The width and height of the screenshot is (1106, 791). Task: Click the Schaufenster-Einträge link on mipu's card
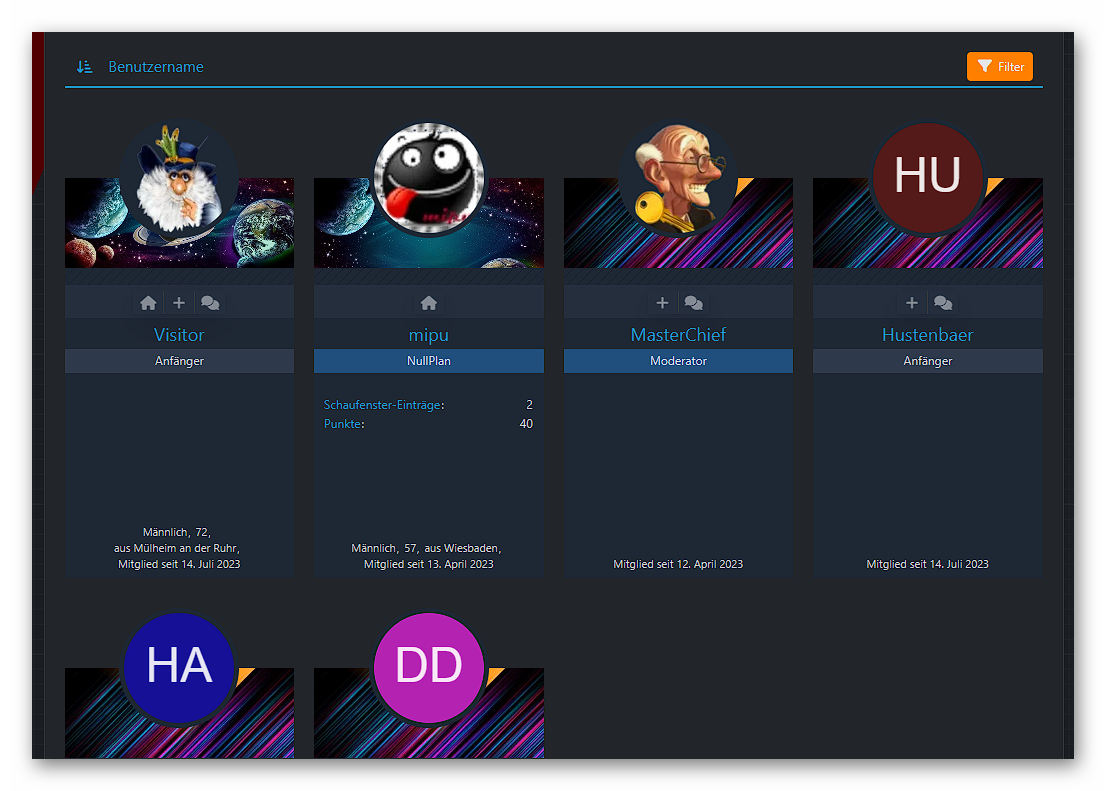point(383,405)
